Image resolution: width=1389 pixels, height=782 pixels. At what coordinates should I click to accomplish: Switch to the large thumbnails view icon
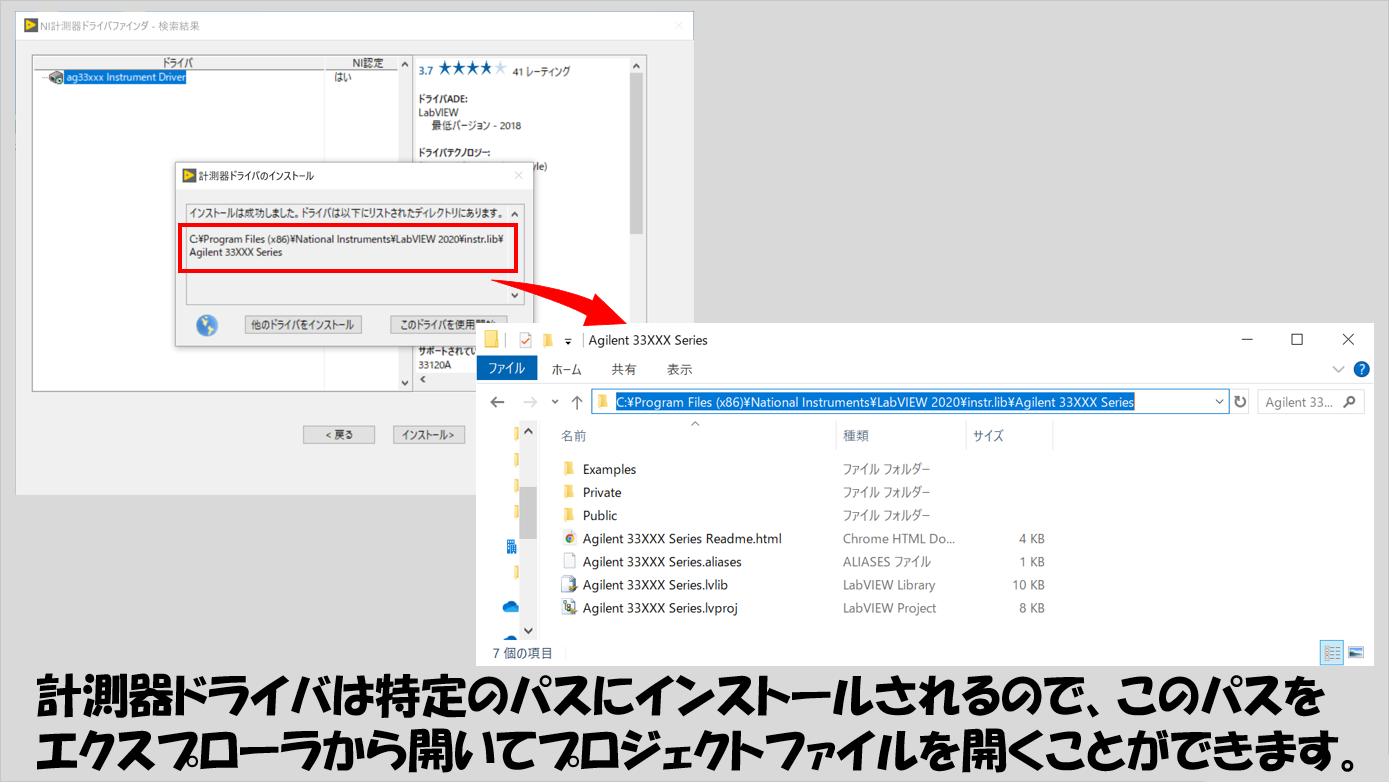pyautogui.click(x=1356, y=652)
